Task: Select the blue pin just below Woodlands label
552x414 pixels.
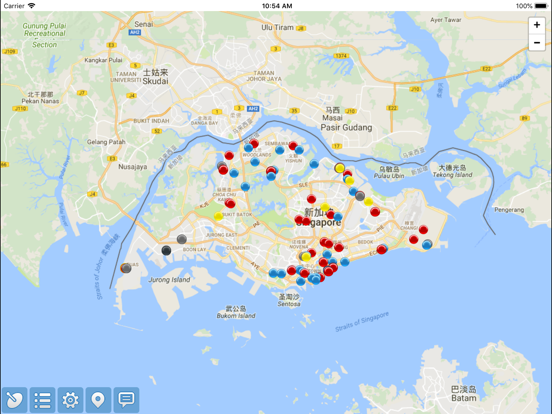Action: pyautogui.click(x=255, y=162)
